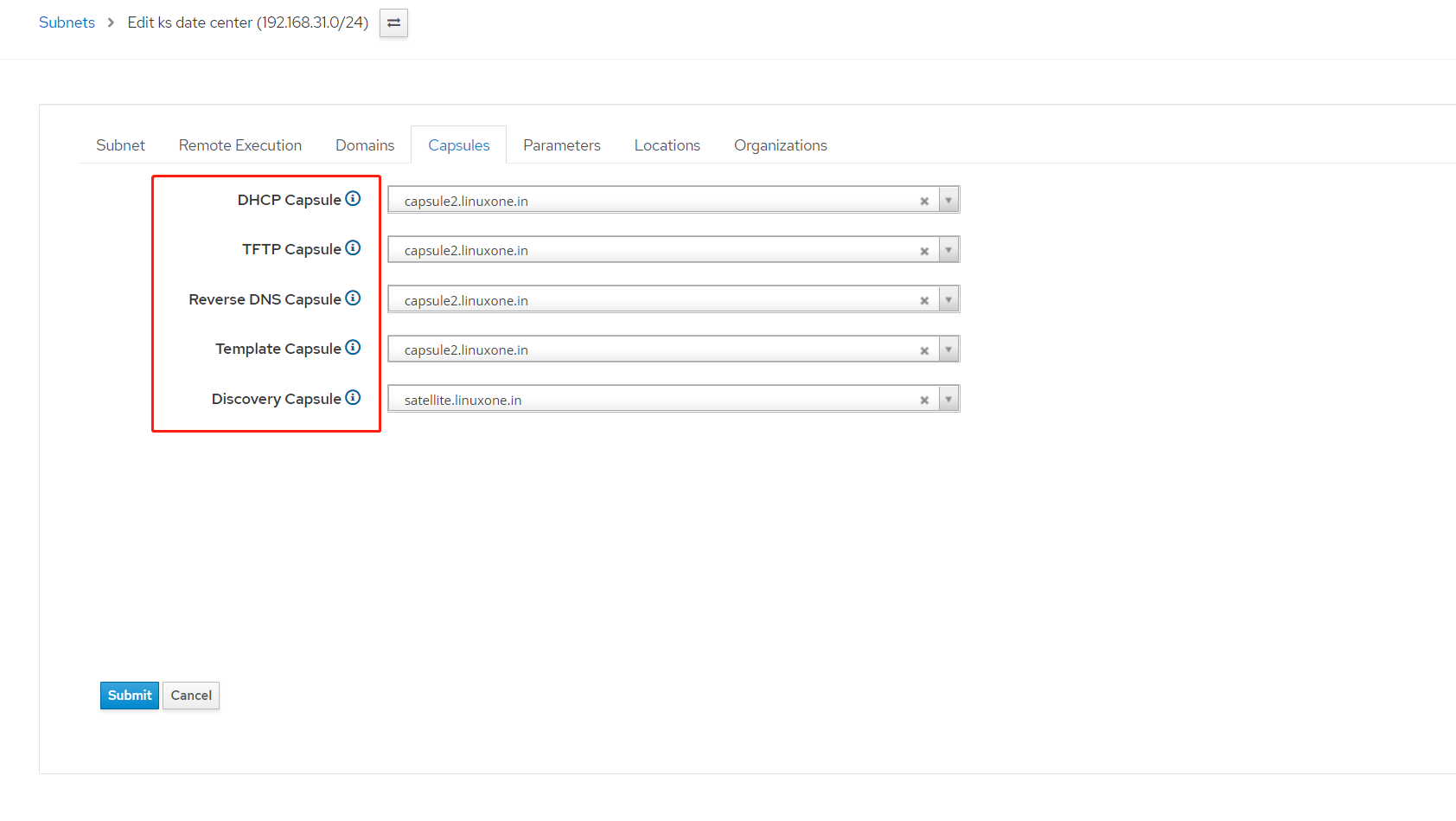The width and height of the screenshot is (1456, 821).
Task: Click the TFTP Capsule info icon
Action: tap(353, 247)
